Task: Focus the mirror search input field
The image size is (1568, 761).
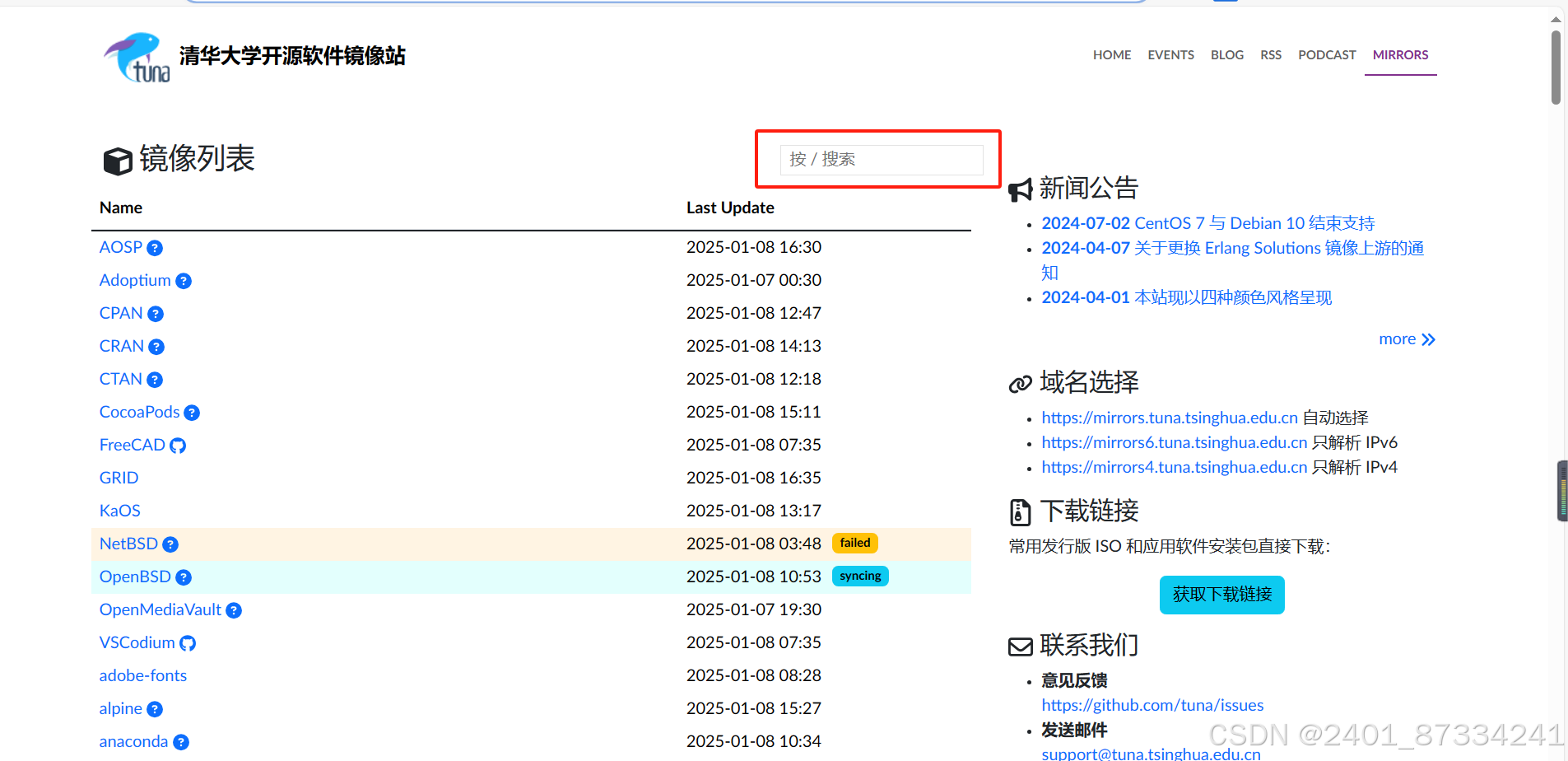Action: (882, 159)
